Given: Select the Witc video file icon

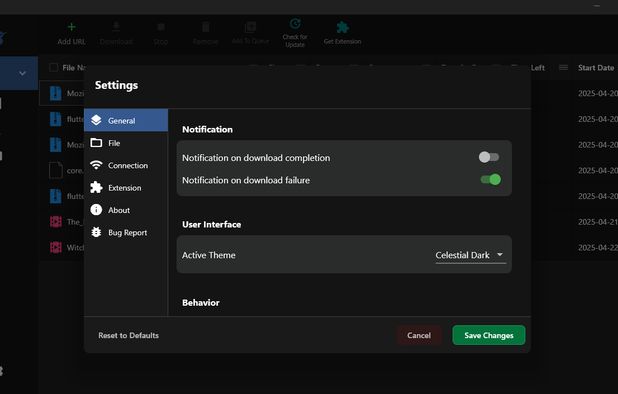Looking at the screenshot, I should (x=56, y=247).
